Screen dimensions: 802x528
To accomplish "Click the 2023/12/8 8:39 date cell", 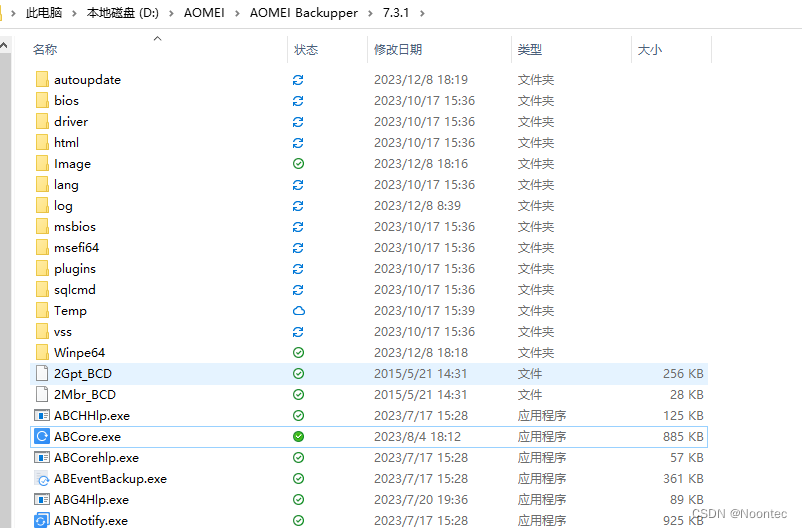I will (x=417, y=206).
